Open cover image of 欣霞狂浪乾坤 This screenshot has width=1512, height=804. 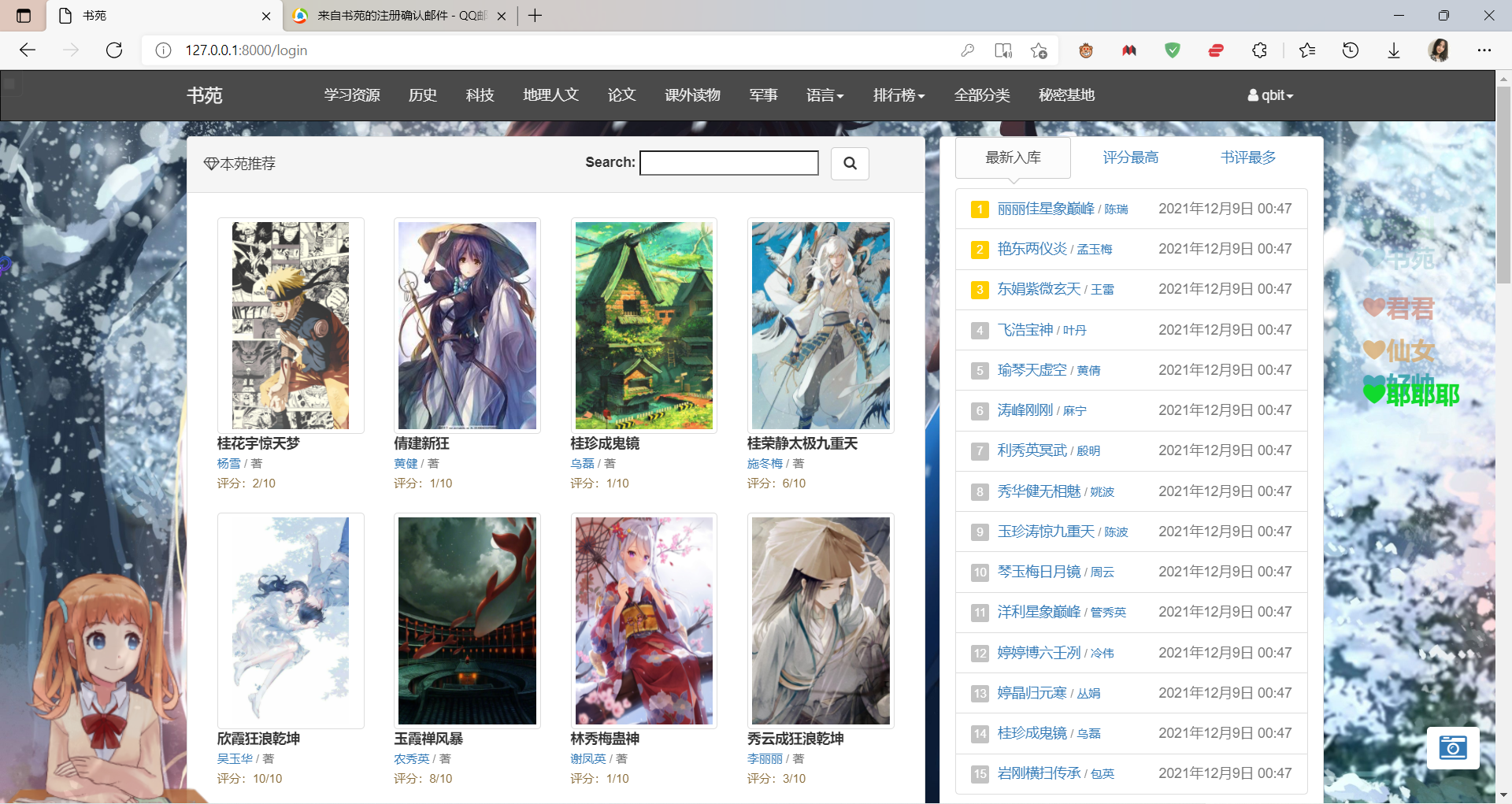[291, 621]
